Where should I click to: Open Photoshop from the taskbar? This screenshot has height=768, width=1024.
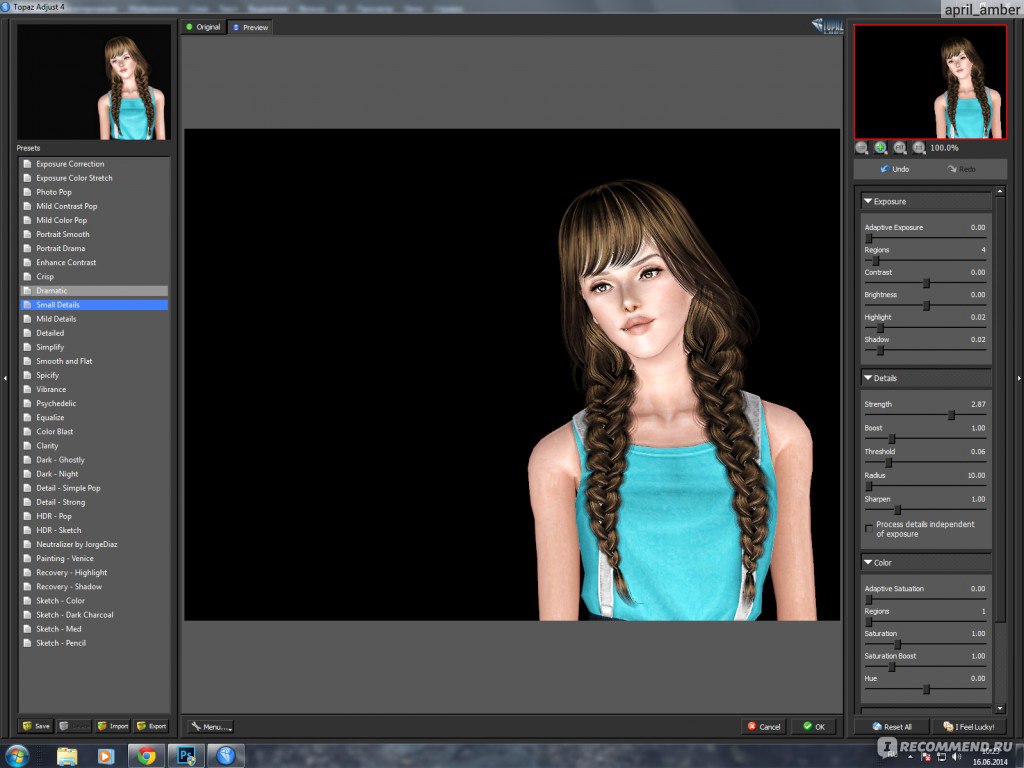pyautogui.click(x=185, y=755)
